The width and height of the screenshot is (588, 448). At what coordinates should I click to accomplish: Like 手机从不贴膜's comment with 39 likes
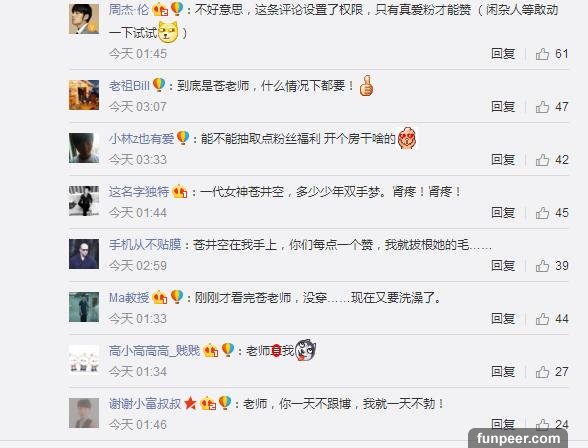pyautogui.click(x=542, y=266)
